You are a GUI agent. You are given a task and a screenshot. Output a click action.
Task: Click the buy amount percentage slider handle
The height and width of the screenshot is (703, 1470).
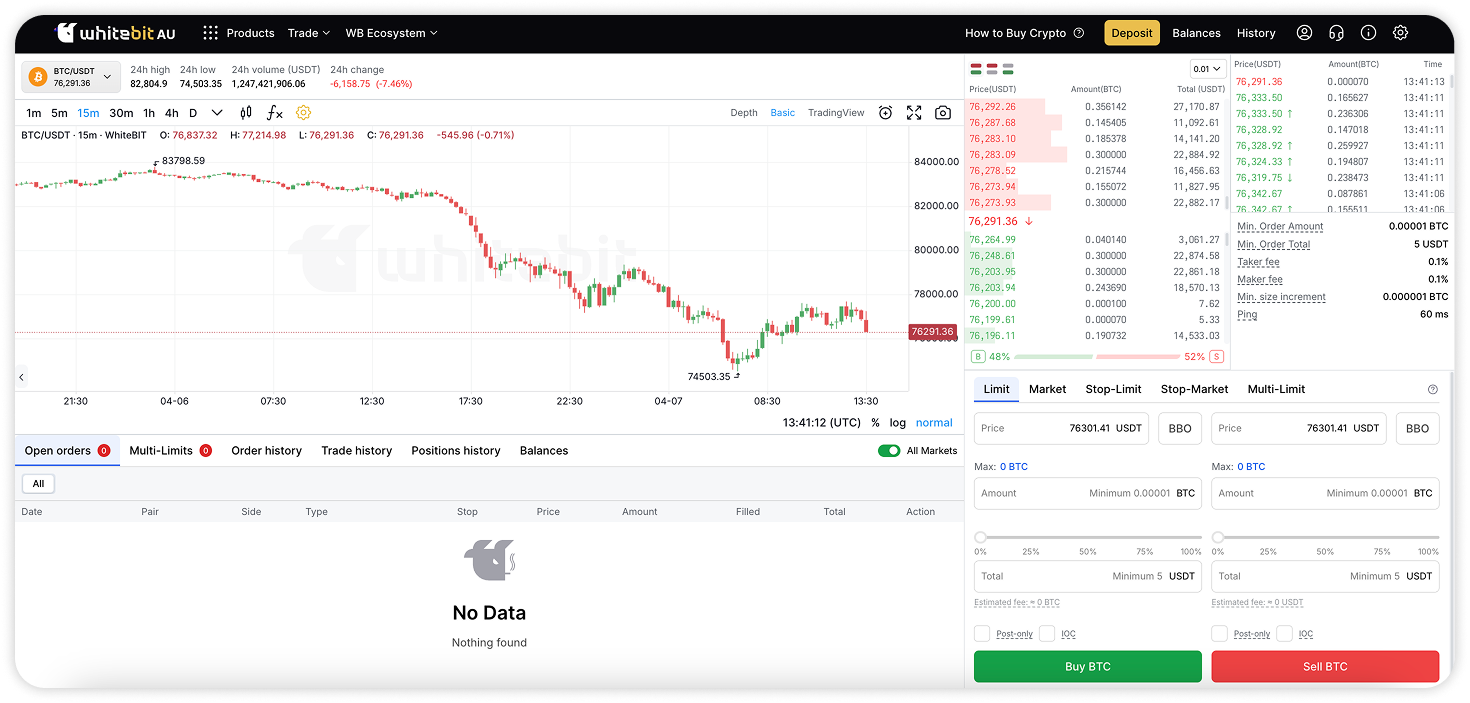pos(981,537)
